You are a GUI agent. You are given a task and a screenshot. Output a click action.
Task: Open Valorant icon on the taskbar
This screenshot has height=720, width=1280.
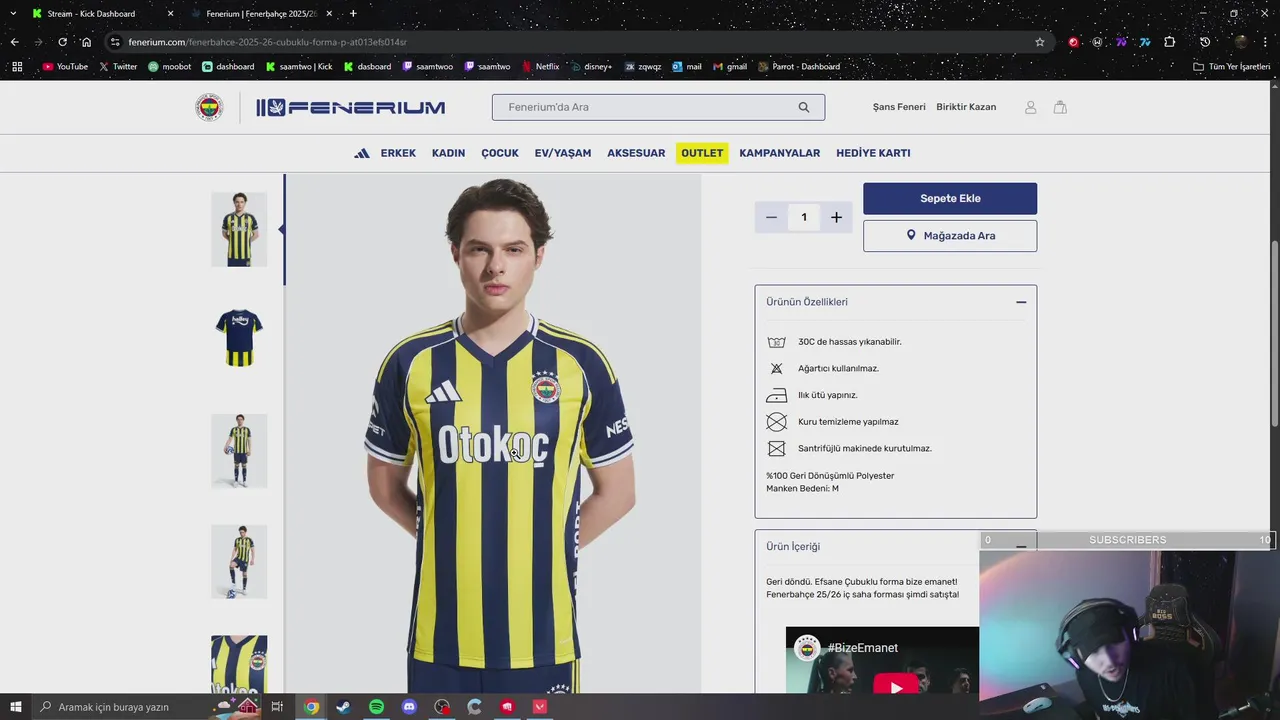[x=540, y=707]
